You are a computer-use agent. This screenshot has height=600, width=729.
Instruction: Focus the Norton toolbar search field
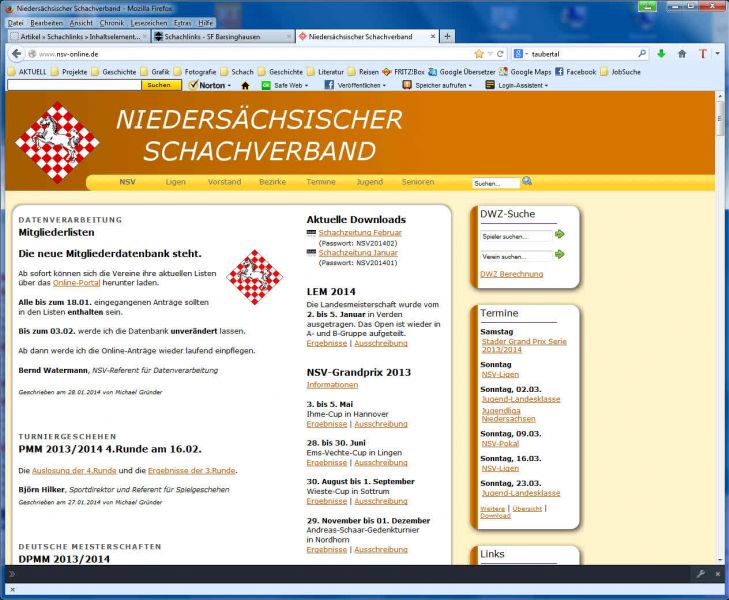[x=74, y=85]
